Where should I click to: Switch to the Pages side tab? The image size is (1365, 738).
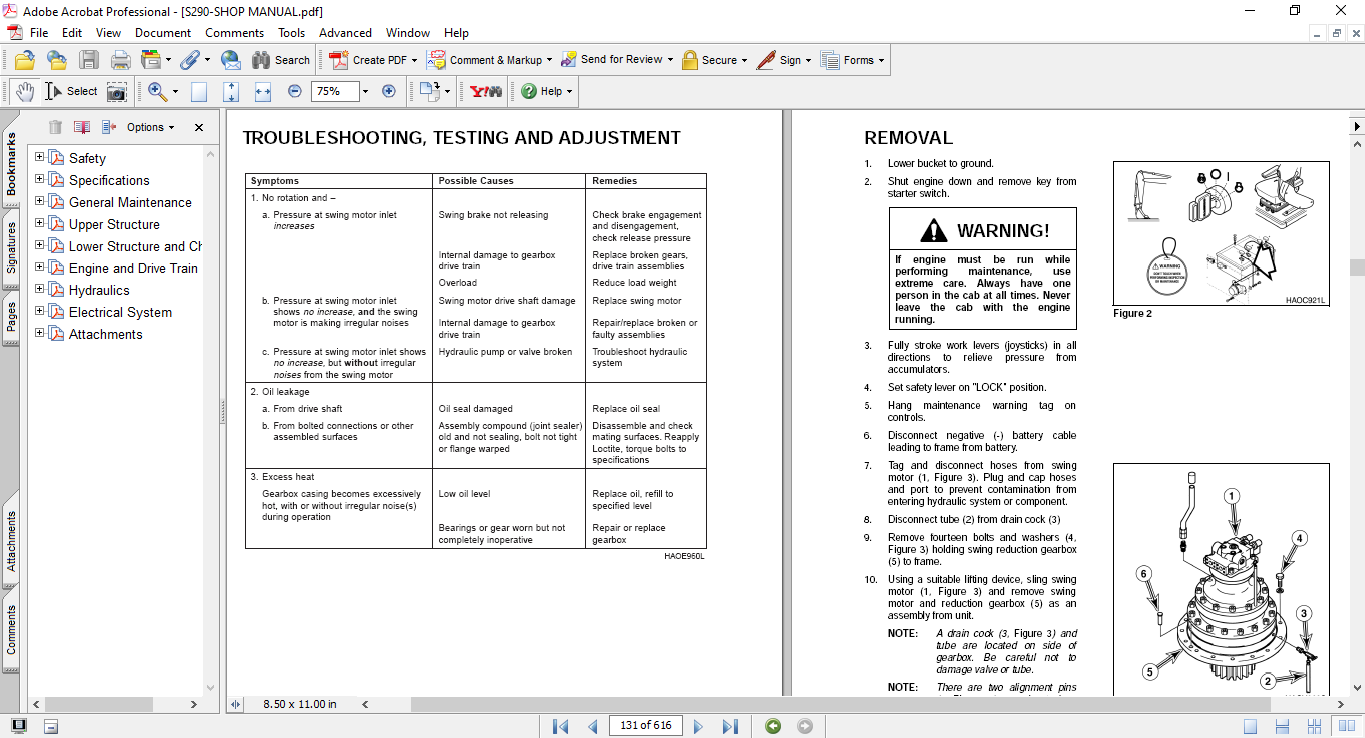[x=11, y=317]
